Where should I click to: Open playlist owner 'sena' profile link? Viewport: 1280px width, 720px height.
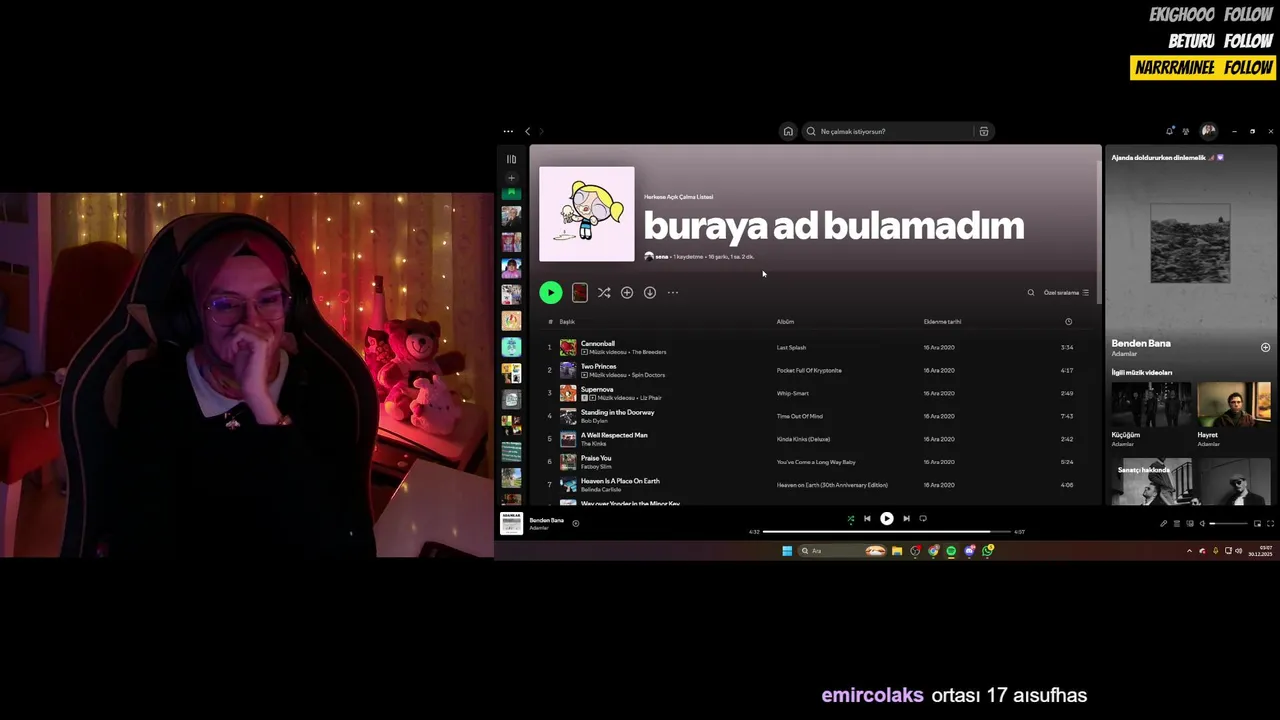tap(662, 257)
